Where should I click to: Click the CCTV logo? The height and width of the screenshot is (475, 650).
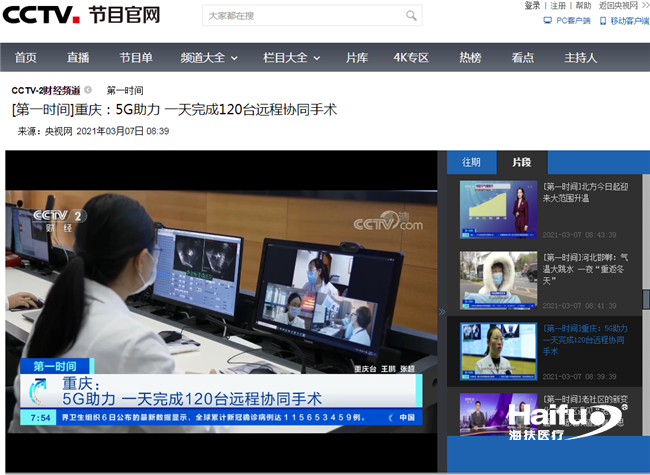coord(39,15)
